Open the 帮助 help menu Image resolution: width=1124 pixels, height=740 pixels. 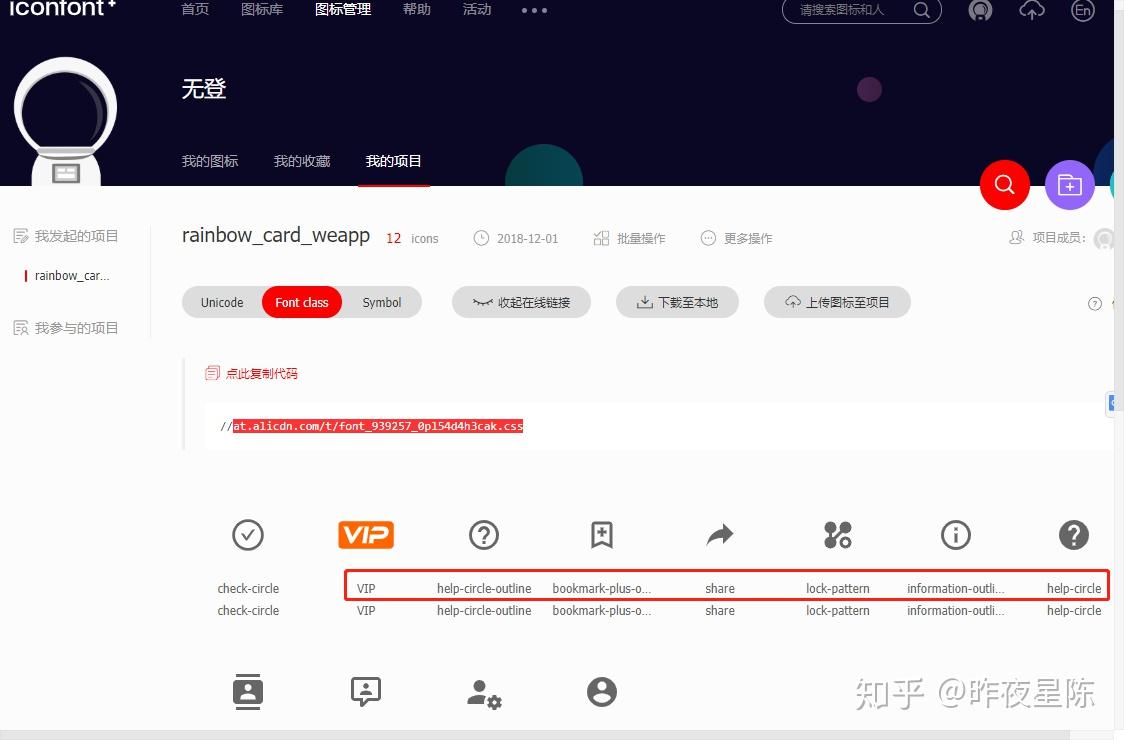click(416, 9)
